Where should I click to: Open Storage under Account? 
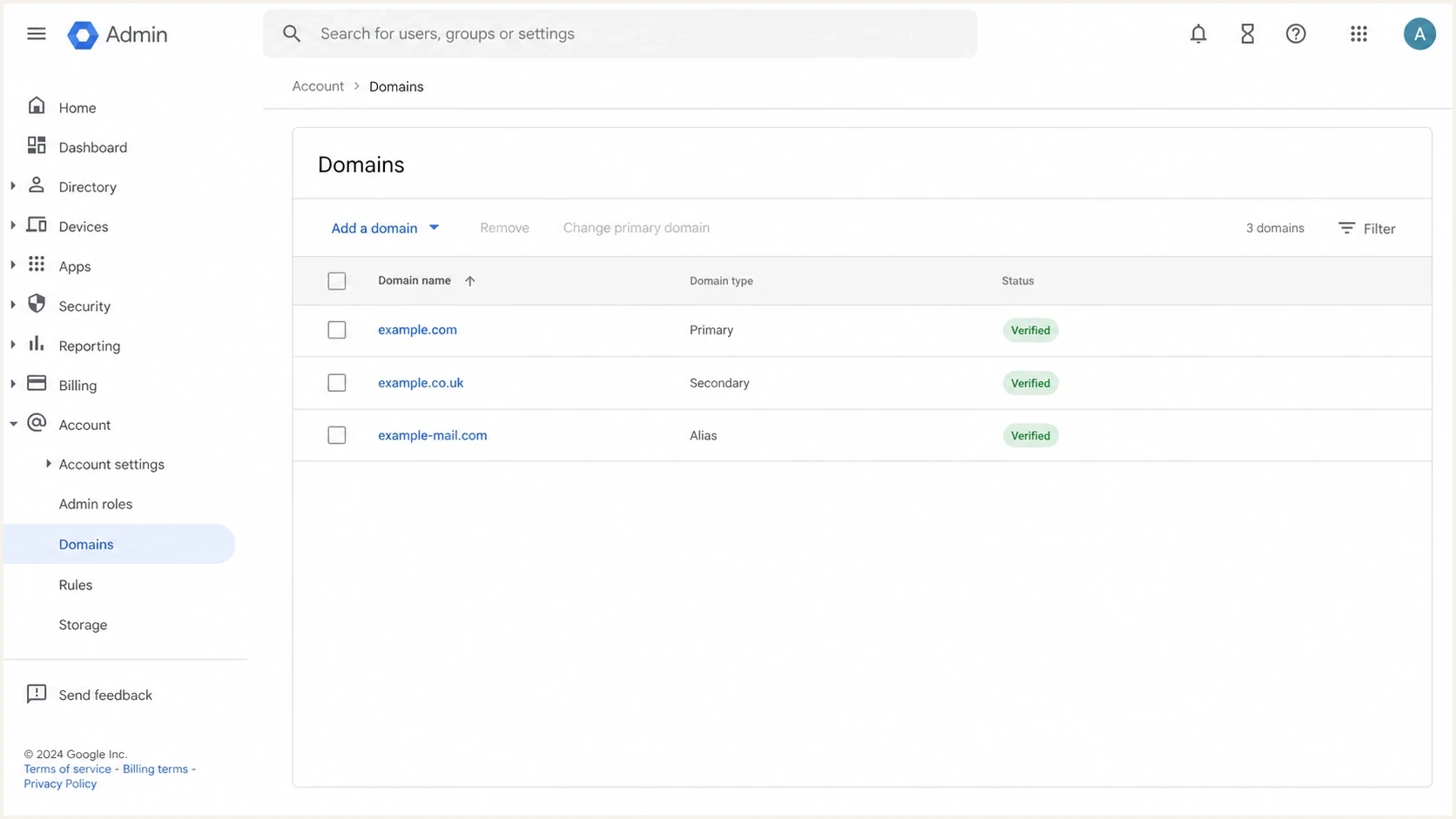(x=83, y=625)
